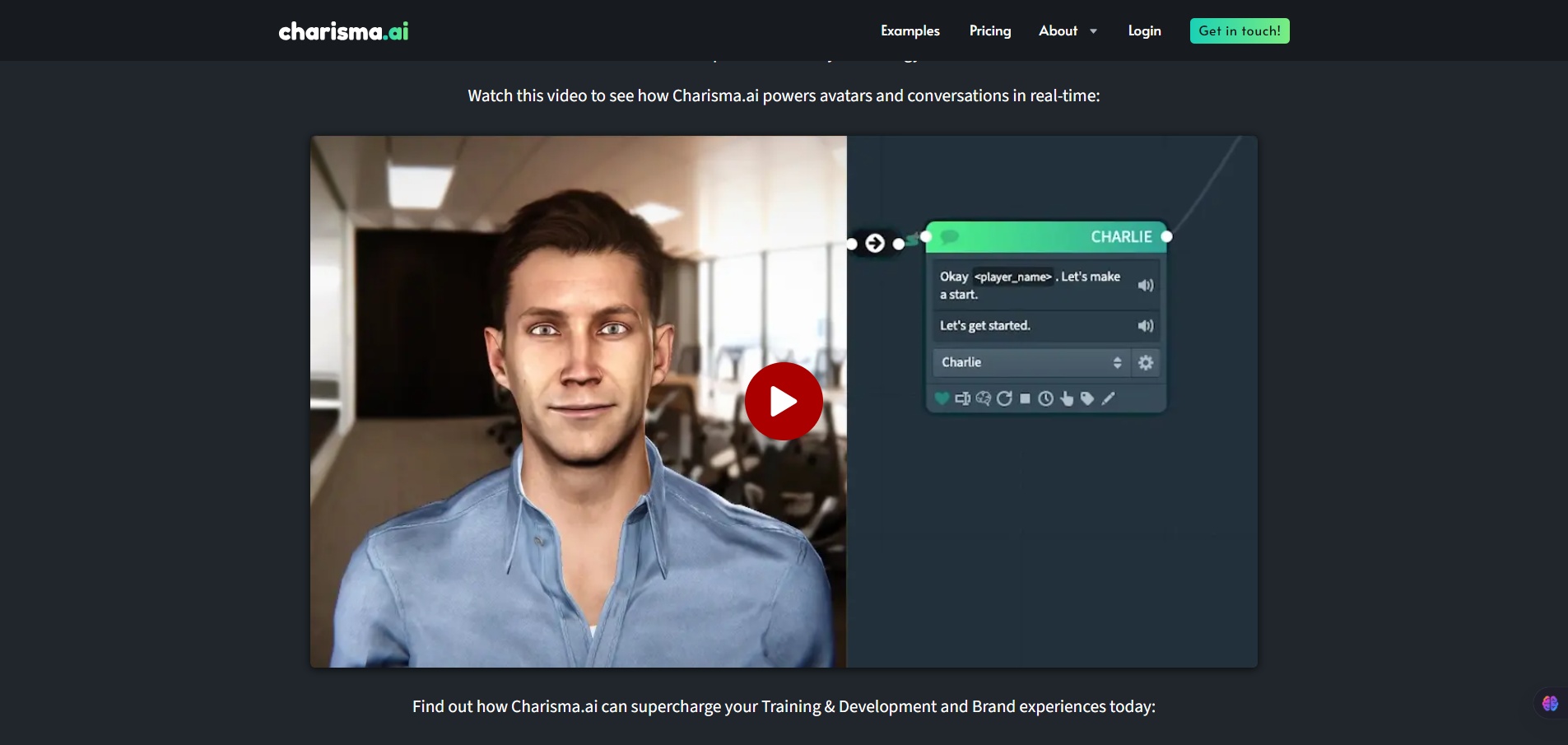
Task: Click the white output port right of CHARLIE
Action: (x=1166, y=236)
